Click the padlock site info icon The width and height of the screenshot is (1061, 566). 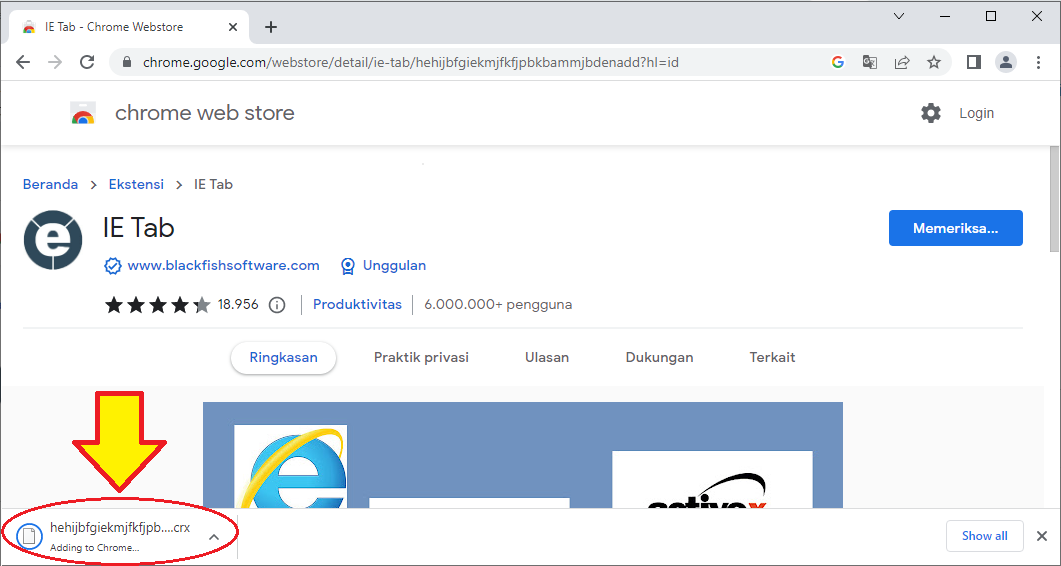(x=126, y=62)
